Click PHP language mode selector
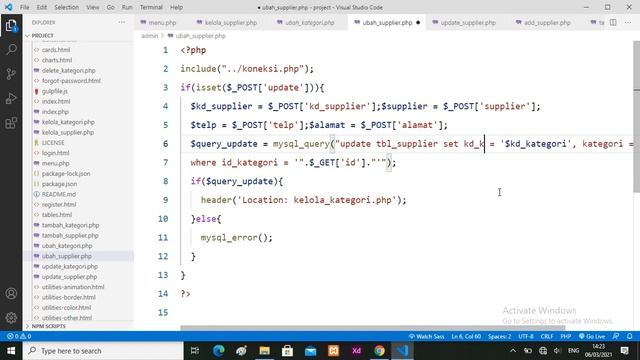 click(x=565, y=336)
